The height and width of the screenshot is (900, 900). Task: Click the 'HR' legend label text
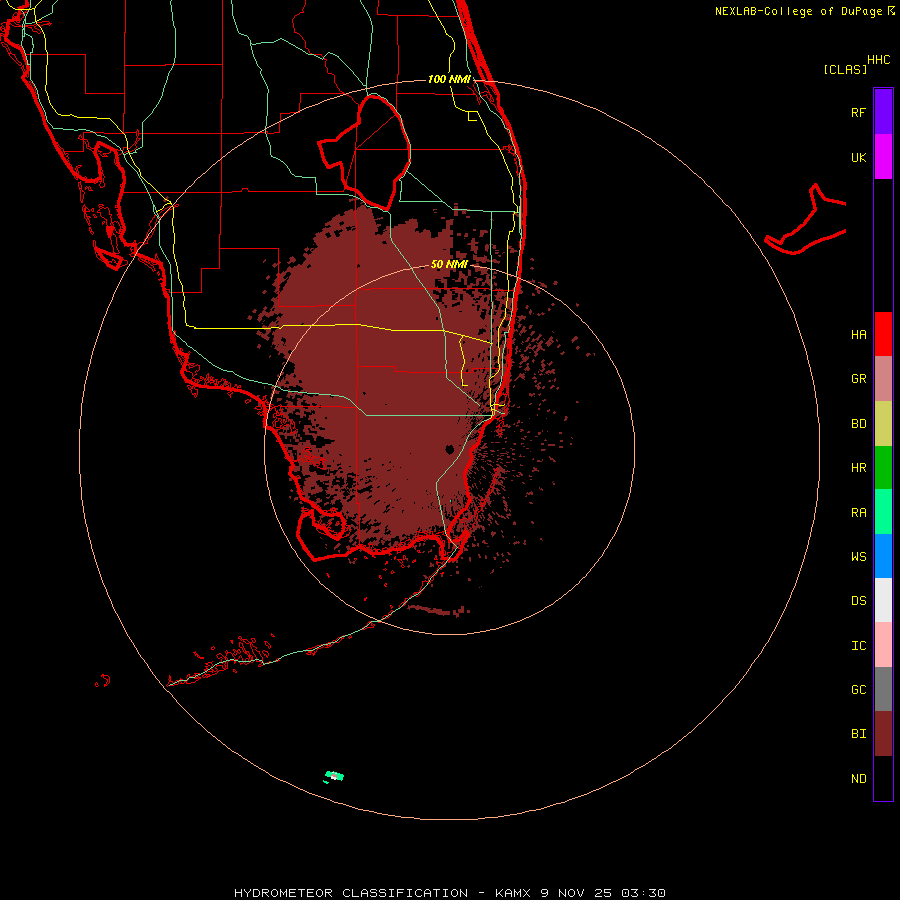[x=858, y=468]
